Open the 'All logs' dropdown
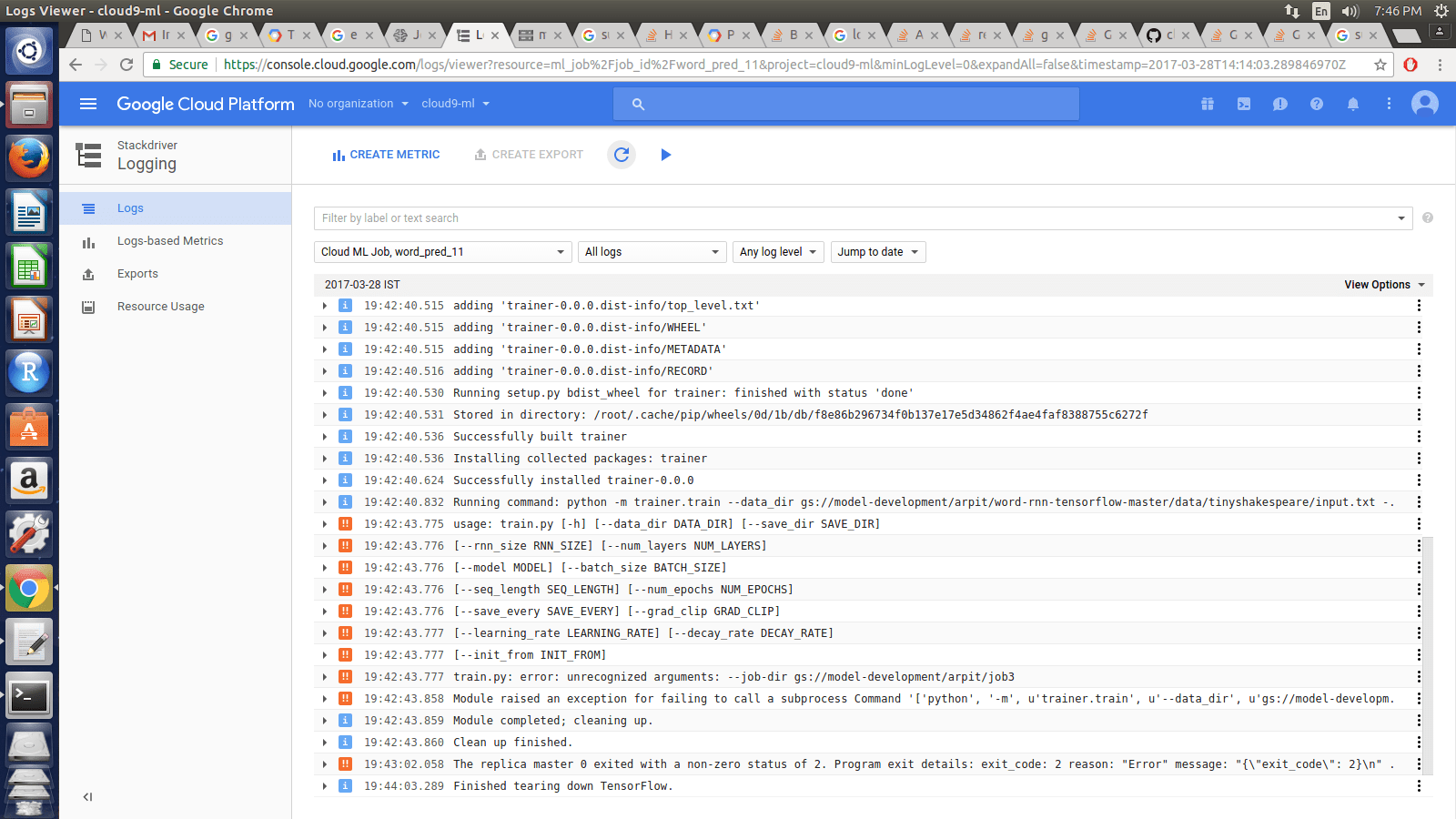This screenshot has height=819, width=1456. click(652, 252)
